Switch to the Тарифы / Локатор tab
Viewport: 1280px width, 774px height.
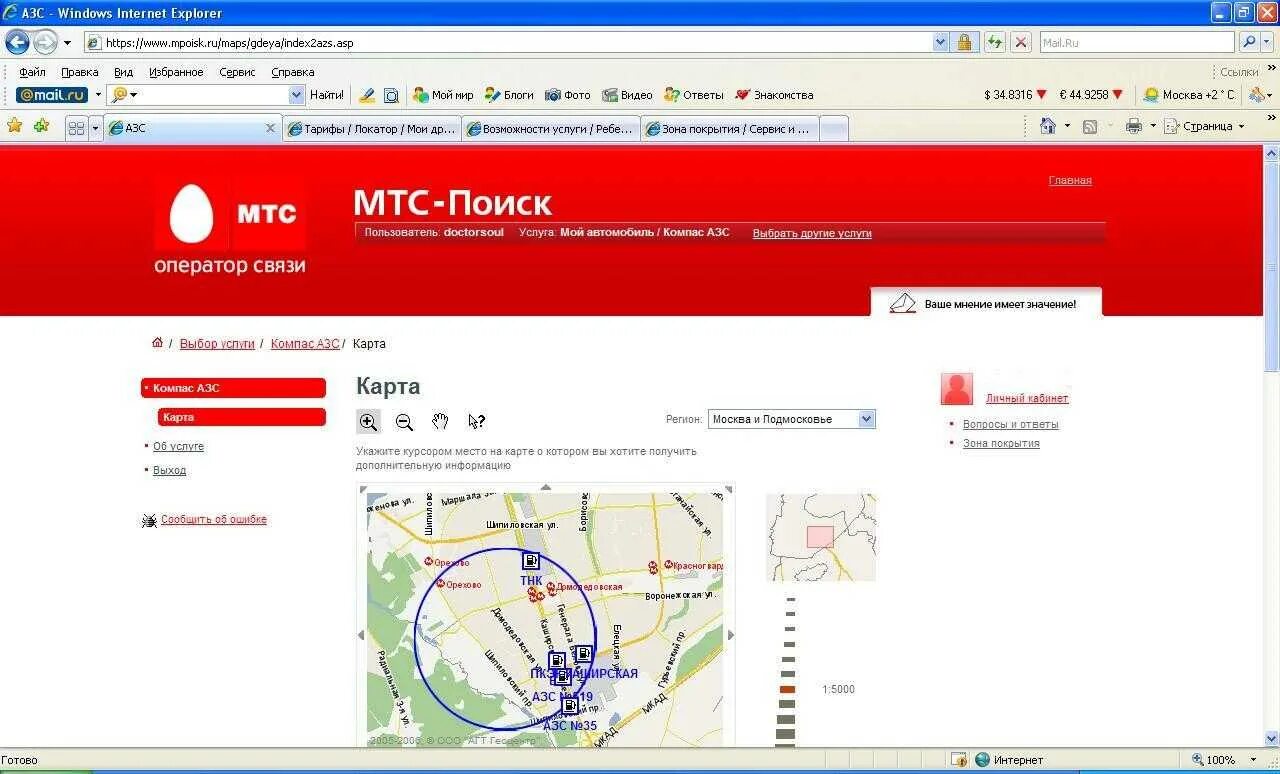(x=372, y=128)
